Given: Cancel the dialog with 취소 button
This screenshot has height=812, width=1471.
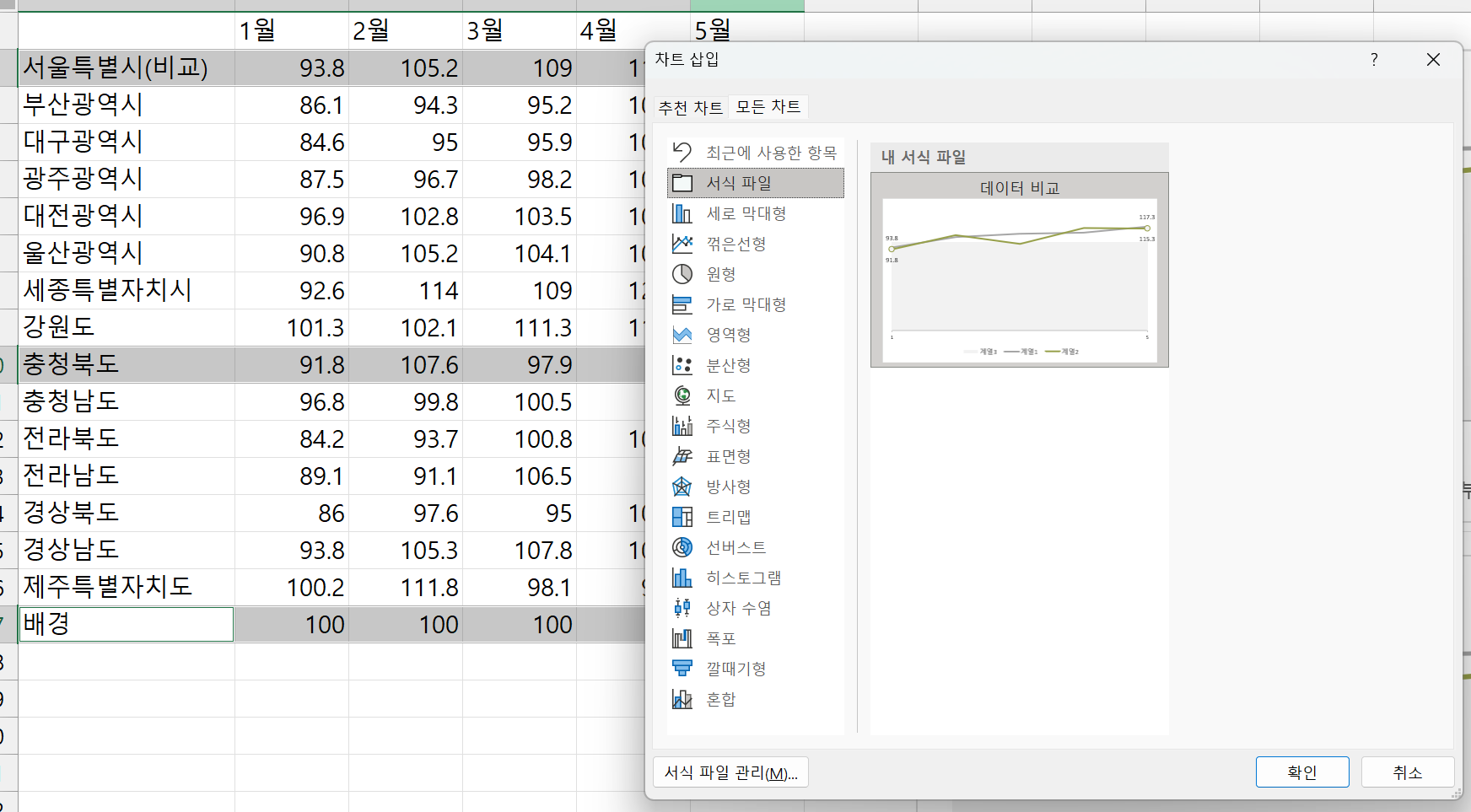Looking at the screenshot, I should (x=1408, y=772).
